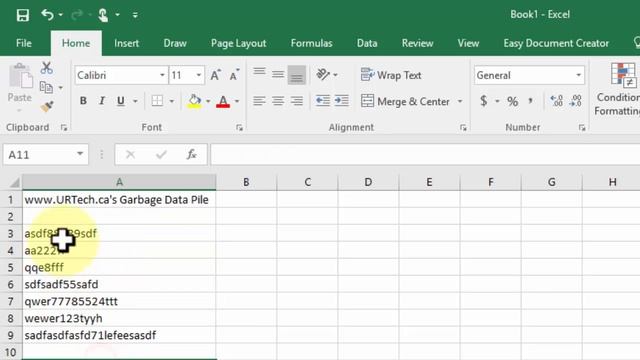640x360 pixels.
Task: Increase font size with large A icon
Action: click(x=215, y=75)
